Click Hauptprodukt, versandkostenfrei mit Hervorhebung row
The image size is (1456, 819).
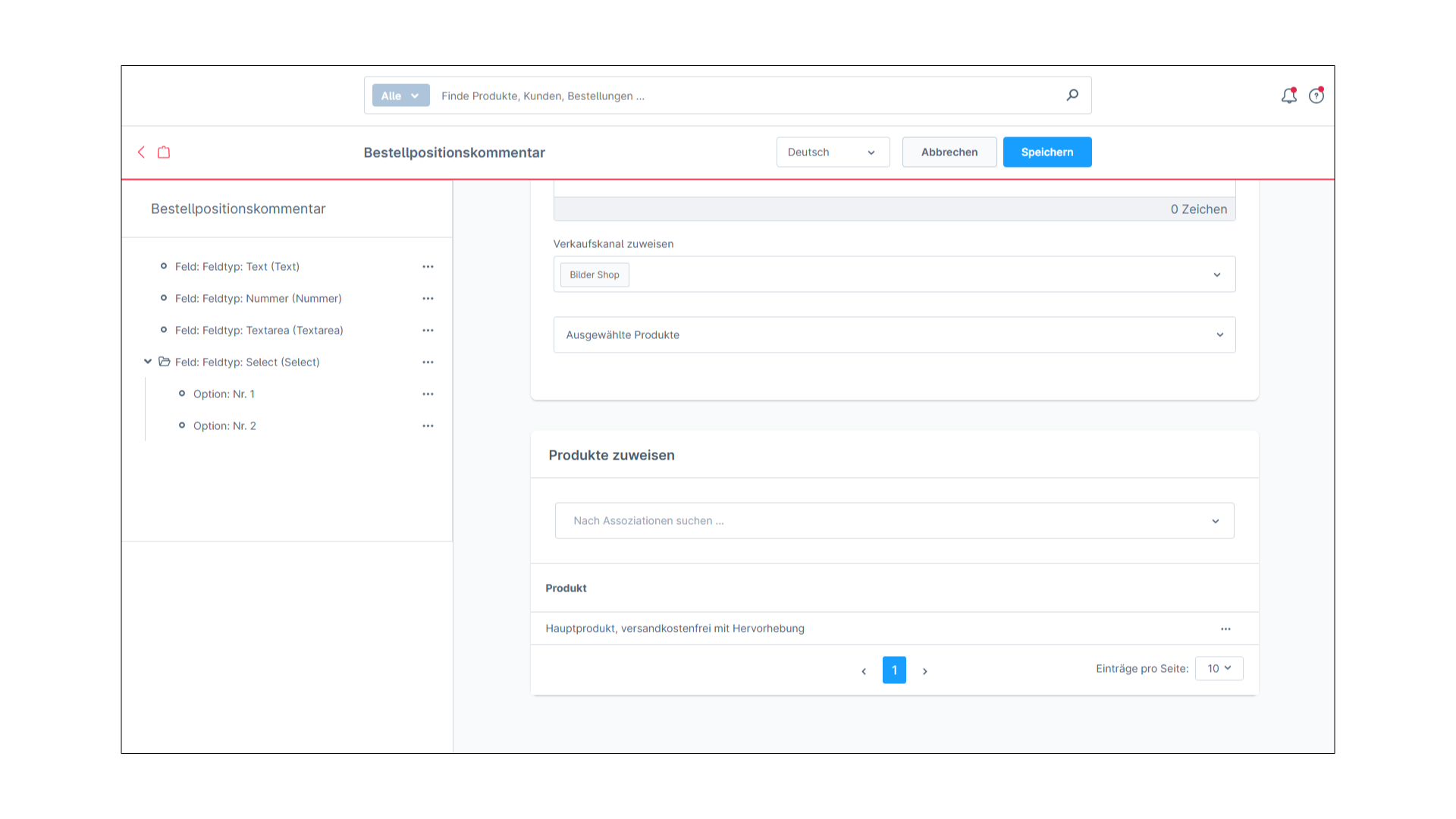(895, 629)
